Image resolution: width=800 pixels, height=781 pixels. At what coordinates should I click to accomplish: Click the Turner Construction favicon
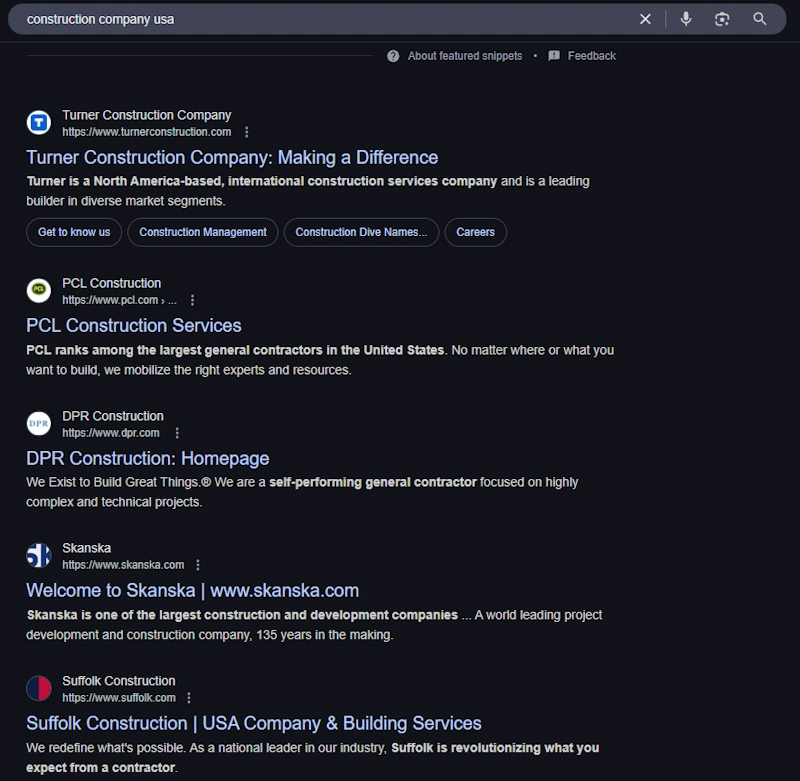(39, 122)
